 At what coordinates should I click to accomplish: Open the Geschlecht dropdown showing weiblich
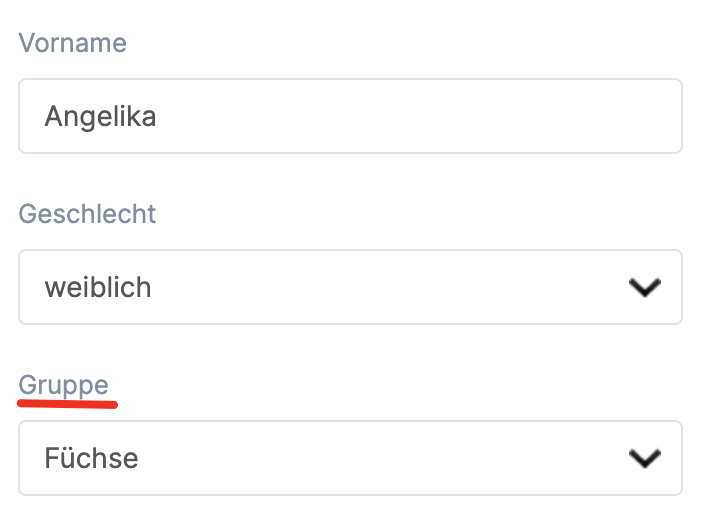(350, 288)
